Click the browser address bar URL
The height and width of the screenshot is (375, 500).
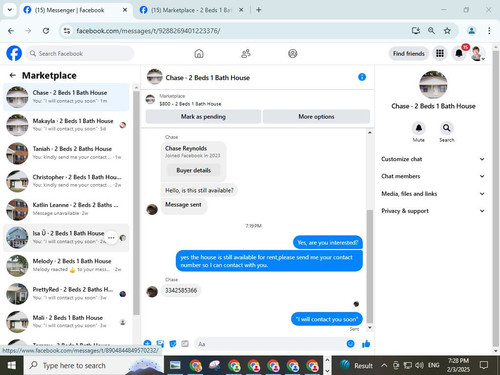click(148, 31)
